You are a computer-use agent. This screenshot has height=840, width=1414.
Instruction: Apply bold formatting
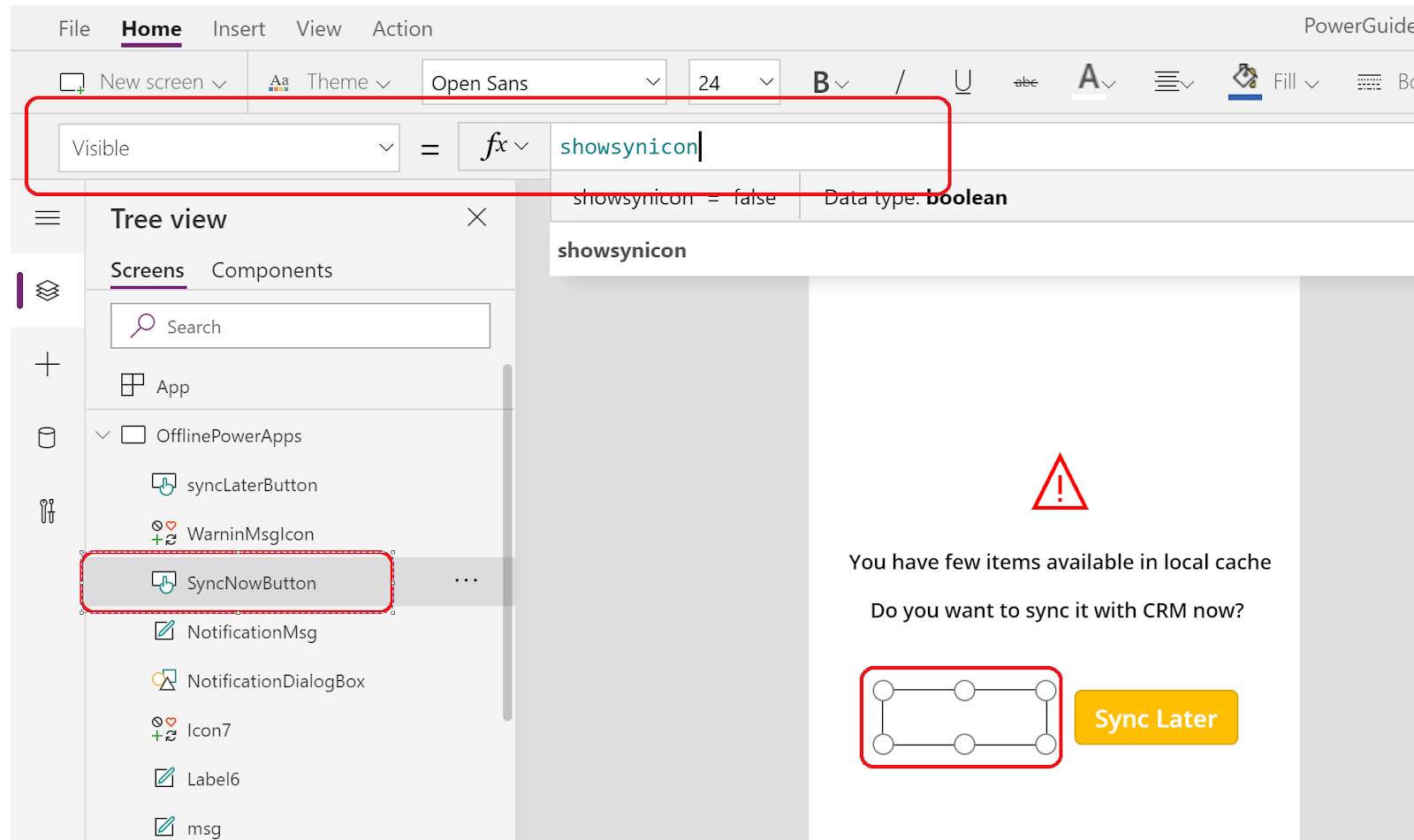820,81
